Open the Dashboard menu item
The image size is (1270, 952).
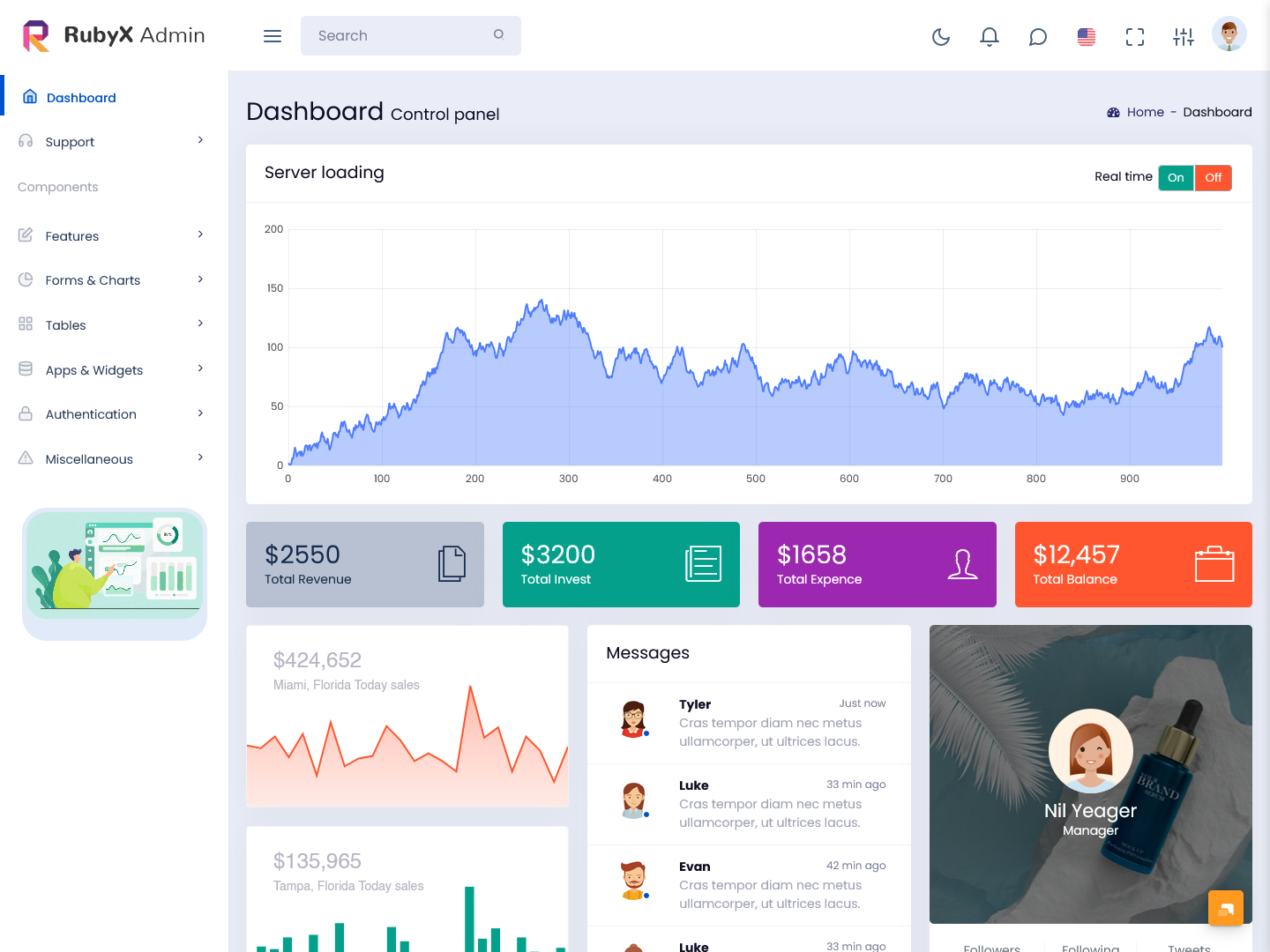(80, 97)
